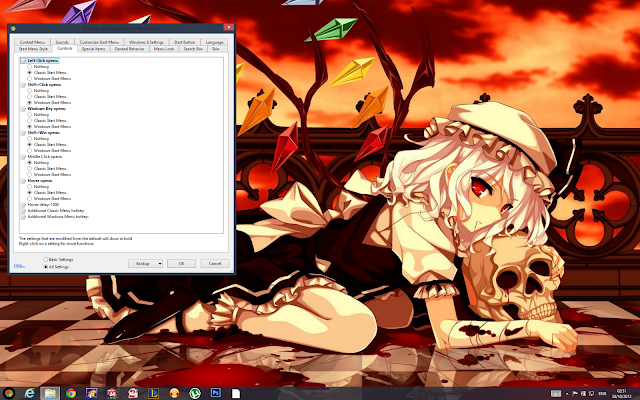Open the Special Items tab
Screen dimensions: 640x400
93,49
